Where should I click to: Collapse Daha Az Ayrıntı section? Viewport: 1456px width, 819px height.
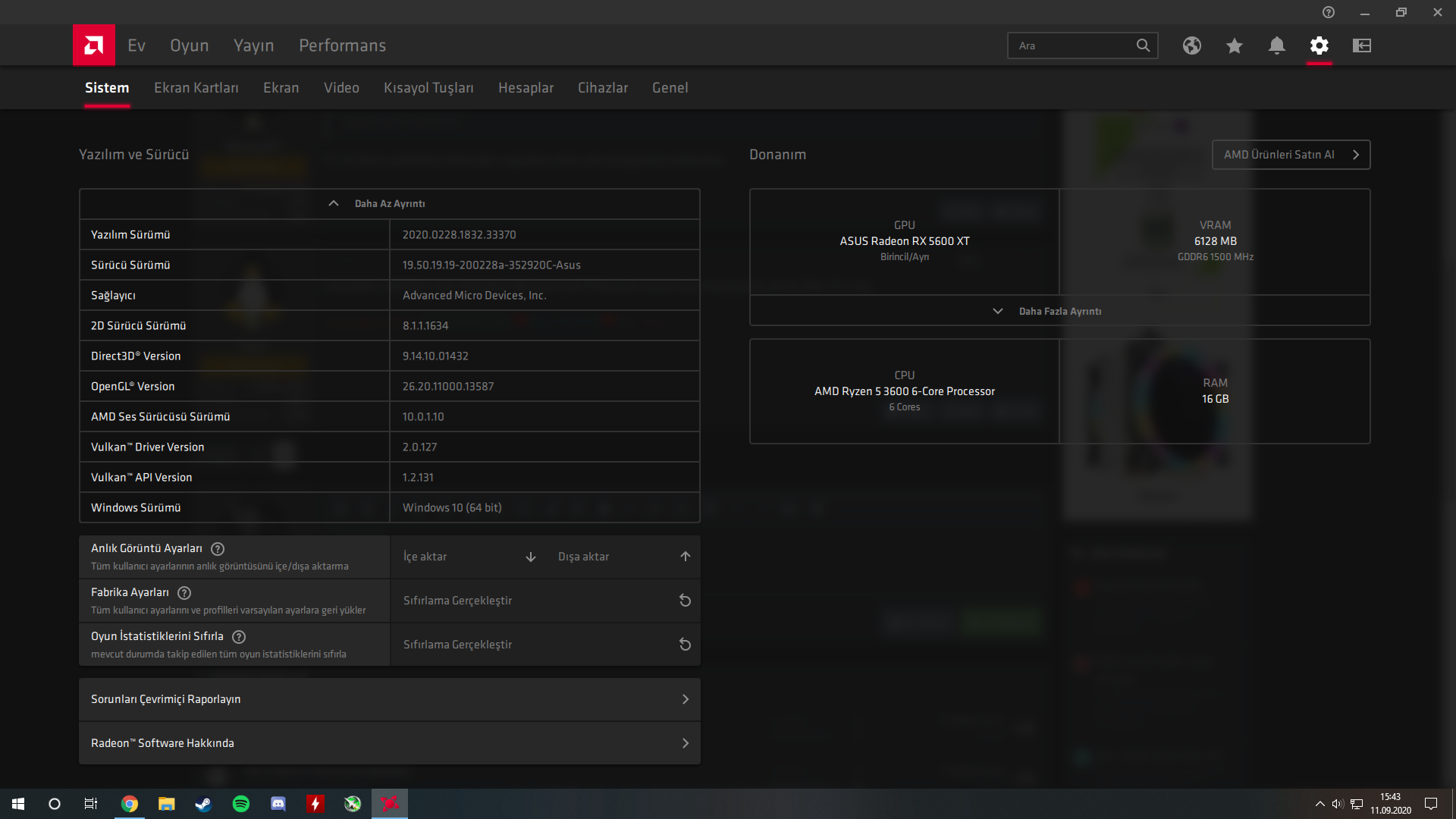click(389, 204)
